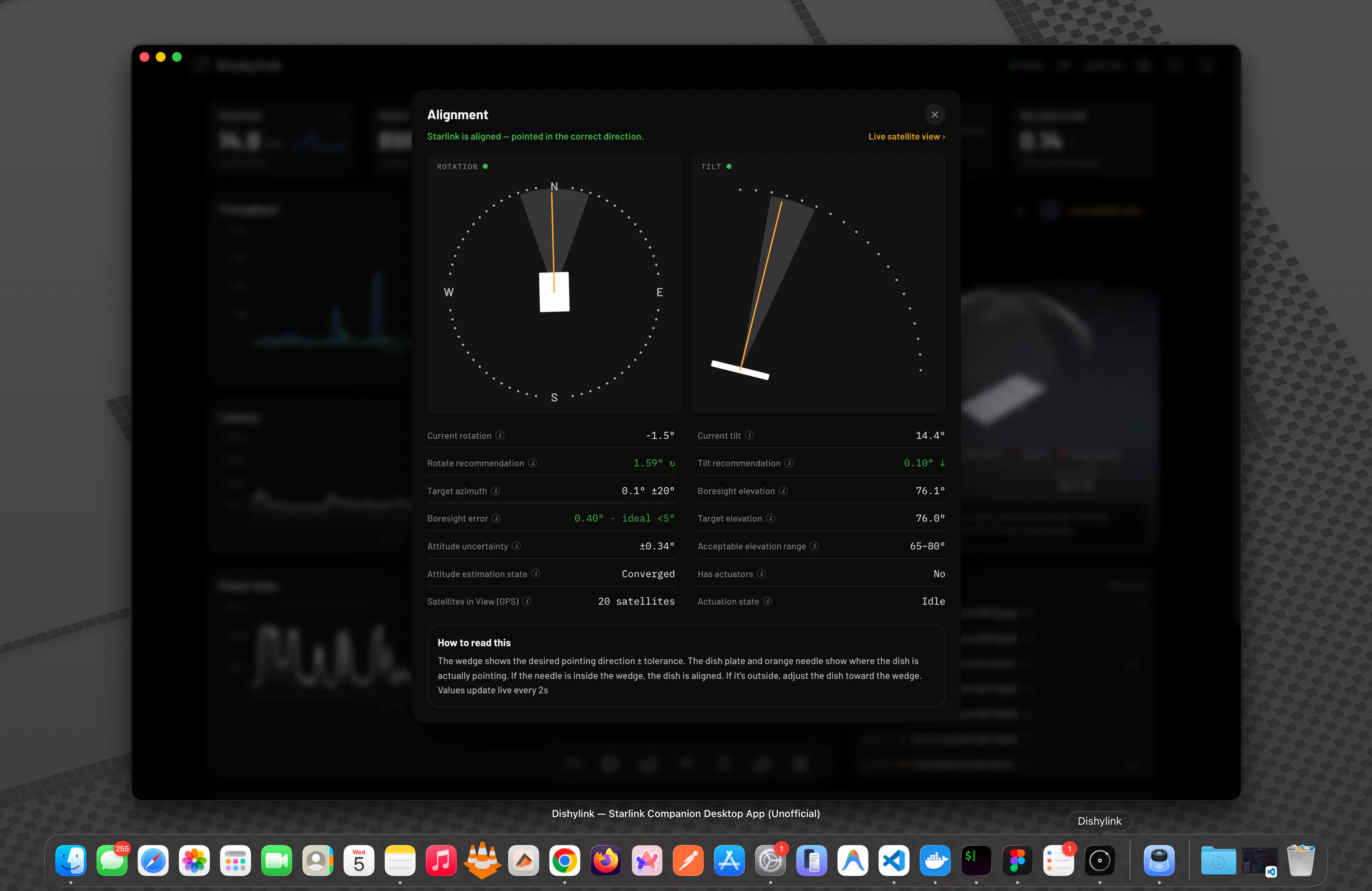
Task: Click the S marker on the rotation compass
Action: pos(554,397)
